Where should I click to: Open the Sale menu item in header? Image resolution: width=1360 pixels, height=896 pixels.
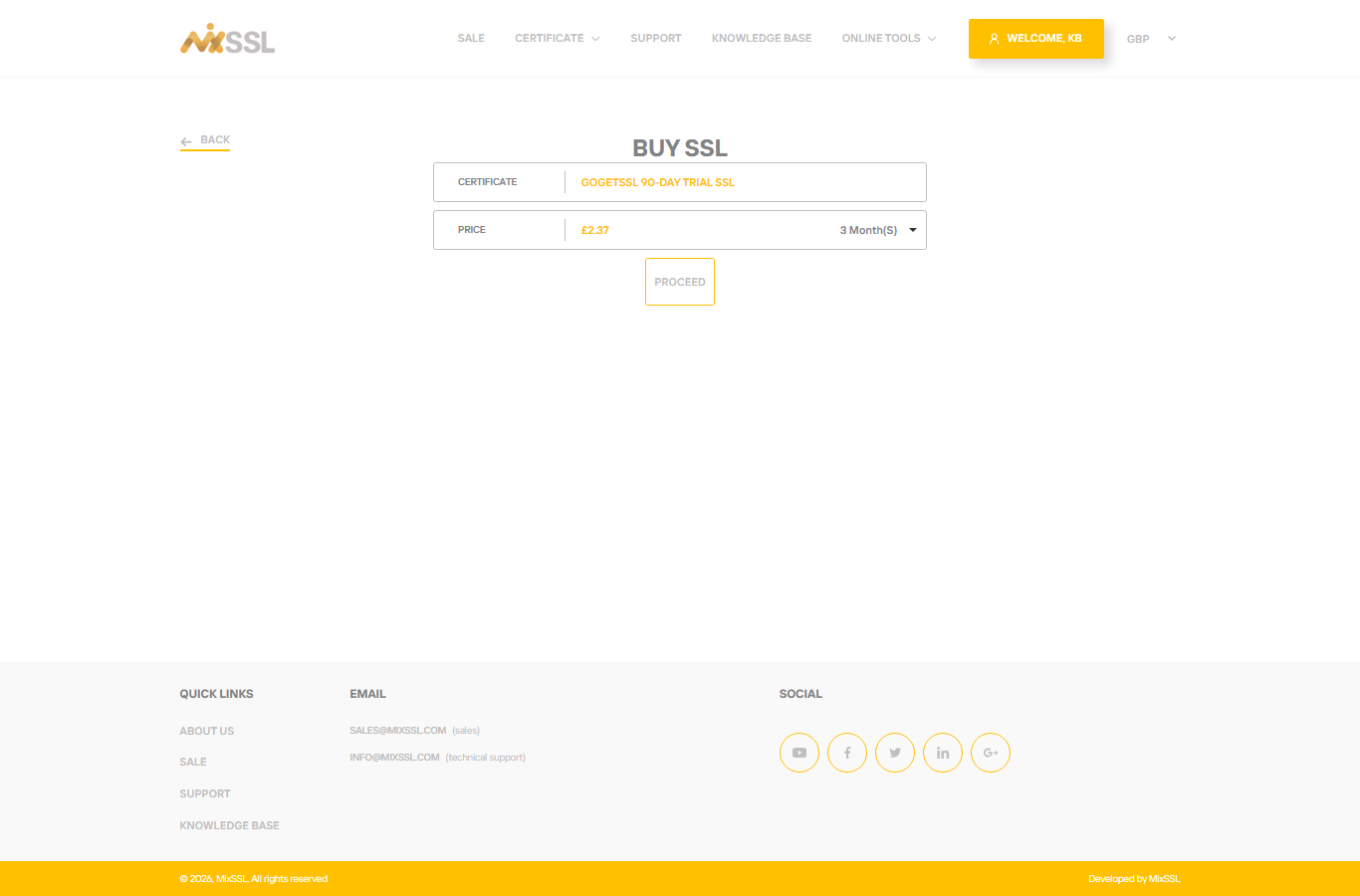coord(471,38)
